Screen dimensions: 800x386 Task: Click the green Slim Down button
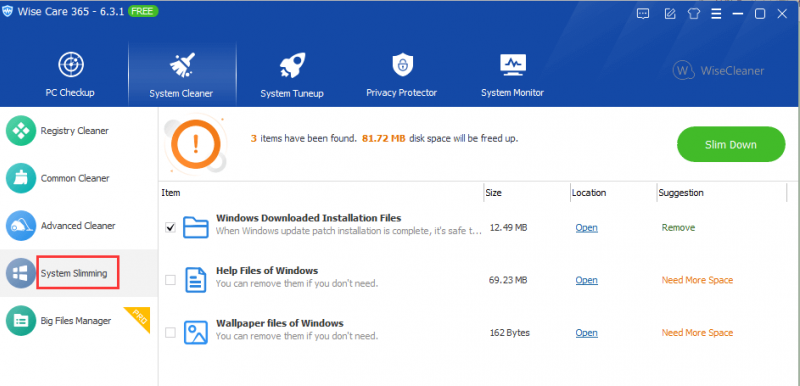coord(731,144)
